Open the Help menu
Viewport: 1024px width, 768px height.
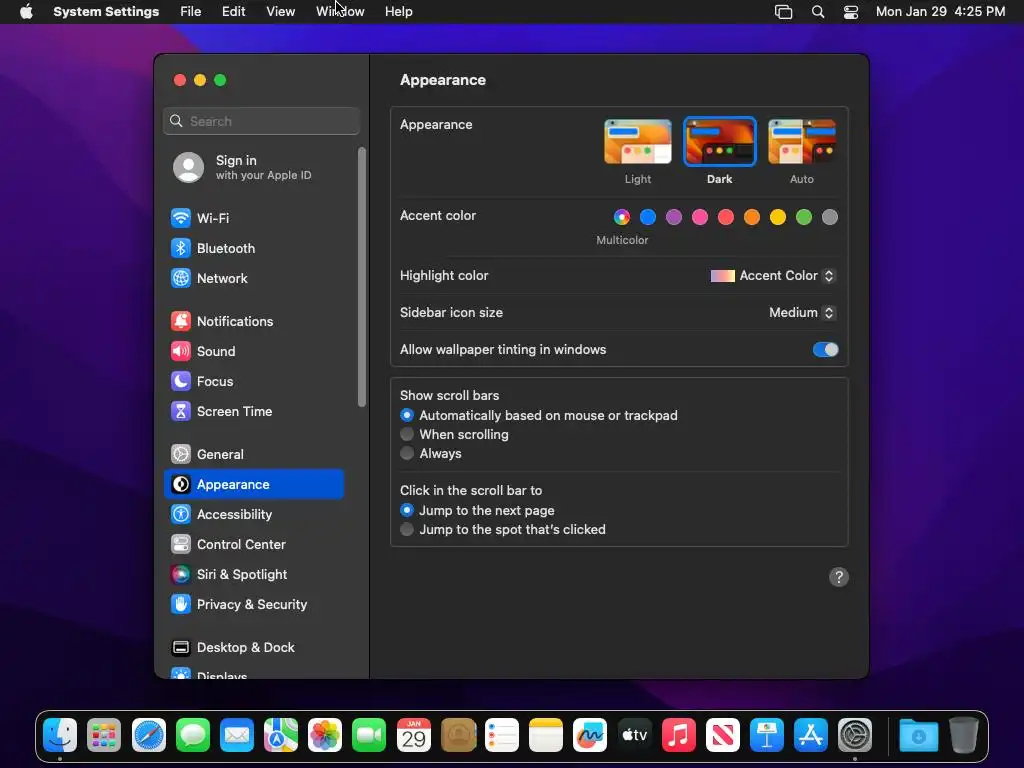tap(398, 12)
